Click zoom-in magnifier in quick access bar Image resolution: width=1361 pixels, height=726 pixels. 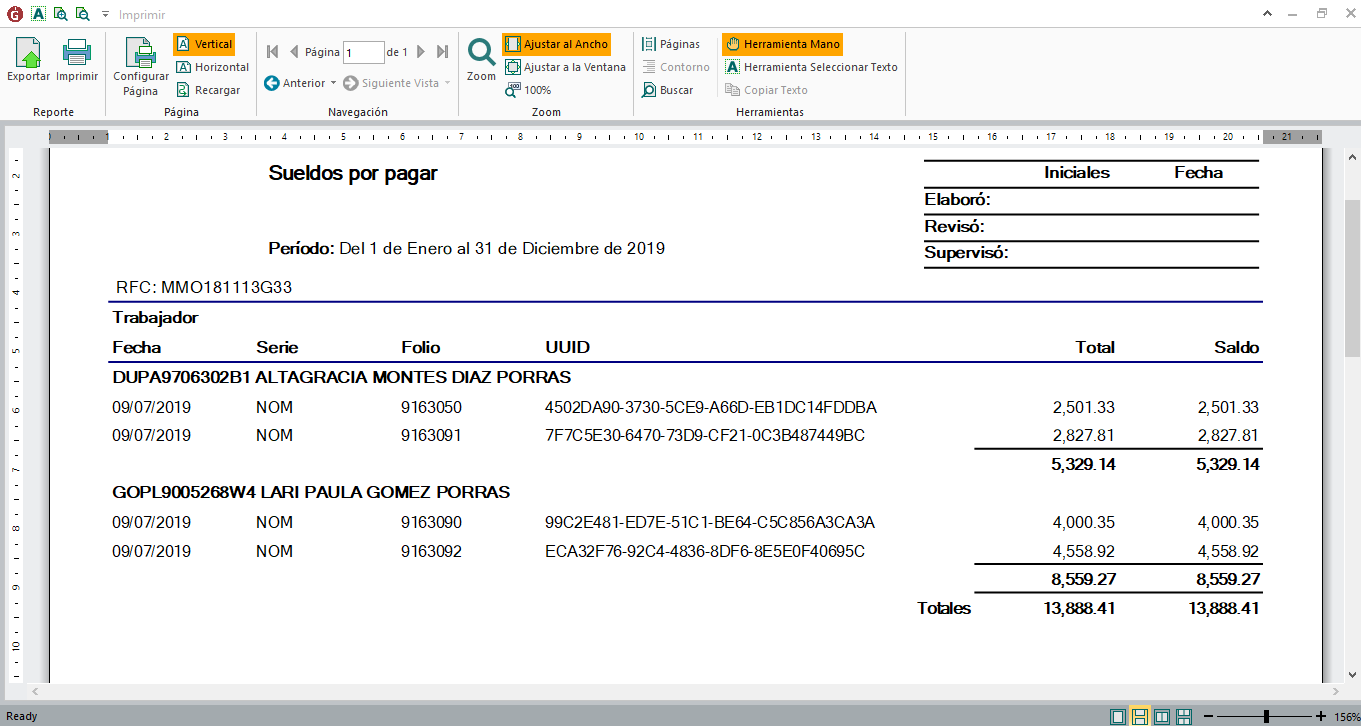(60, 14)
